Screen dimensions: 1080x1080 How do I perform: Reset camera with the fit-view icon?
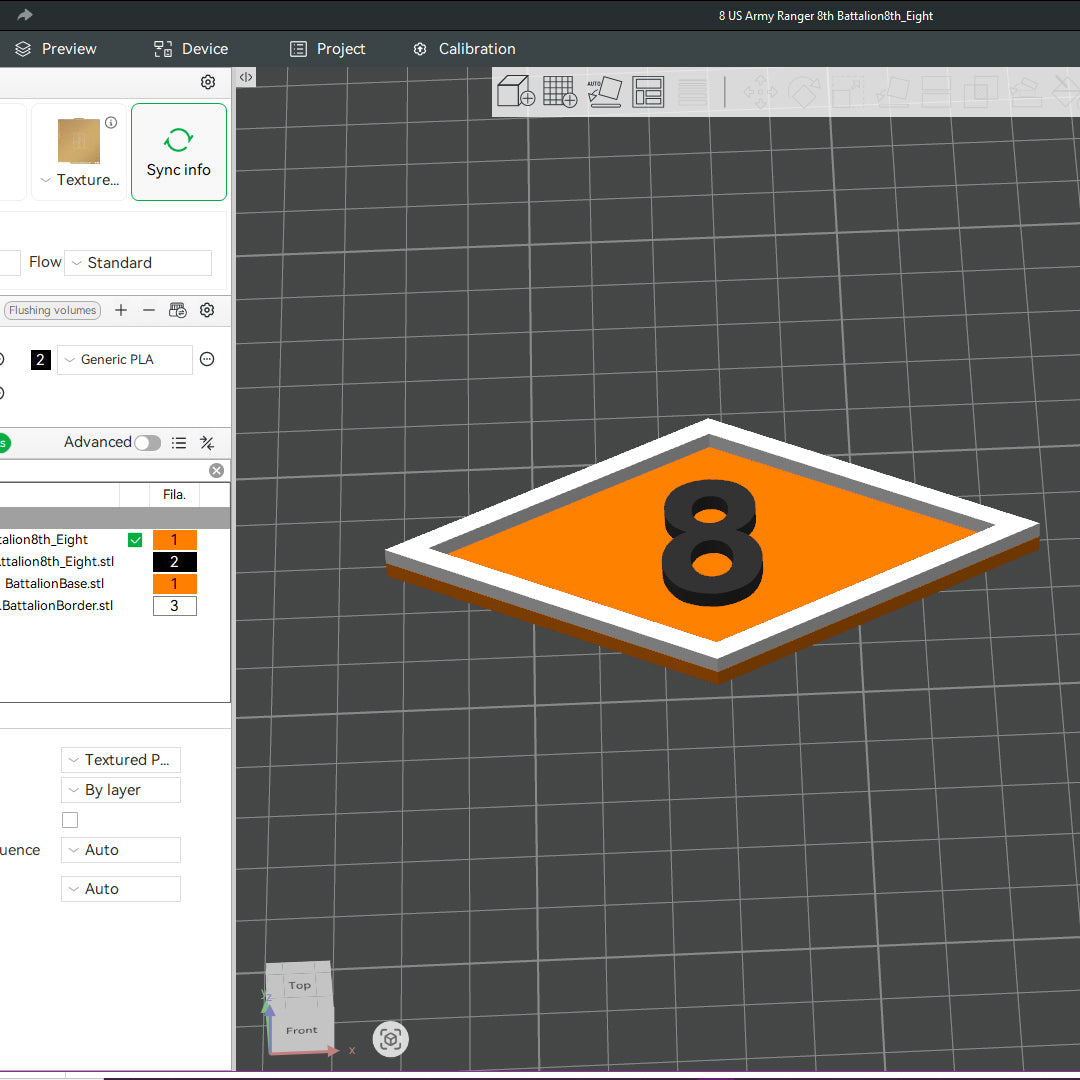(391, 1040)
